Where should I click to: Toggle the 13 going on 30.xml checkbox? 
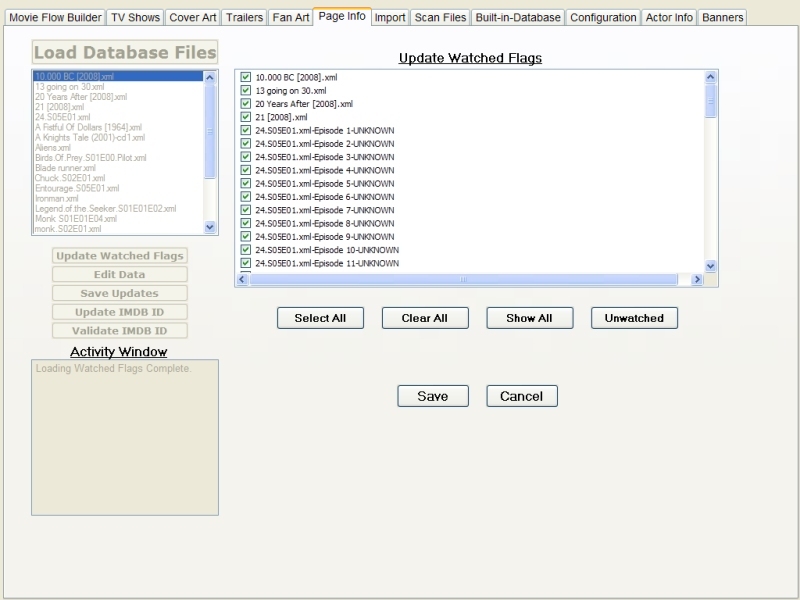coord(245,91)
